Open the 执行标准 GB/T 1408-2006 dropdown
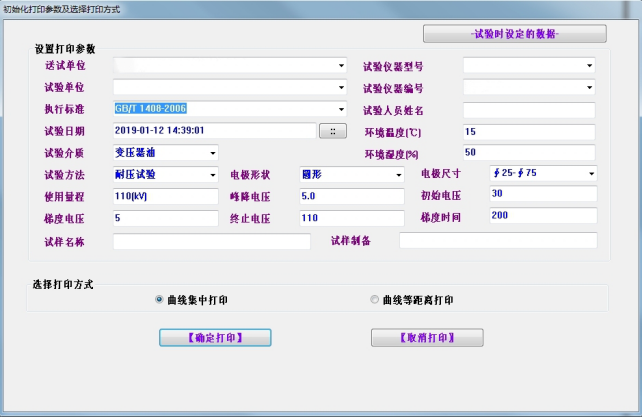Viewport: 643px width, 417px height. tap(340, 109)
